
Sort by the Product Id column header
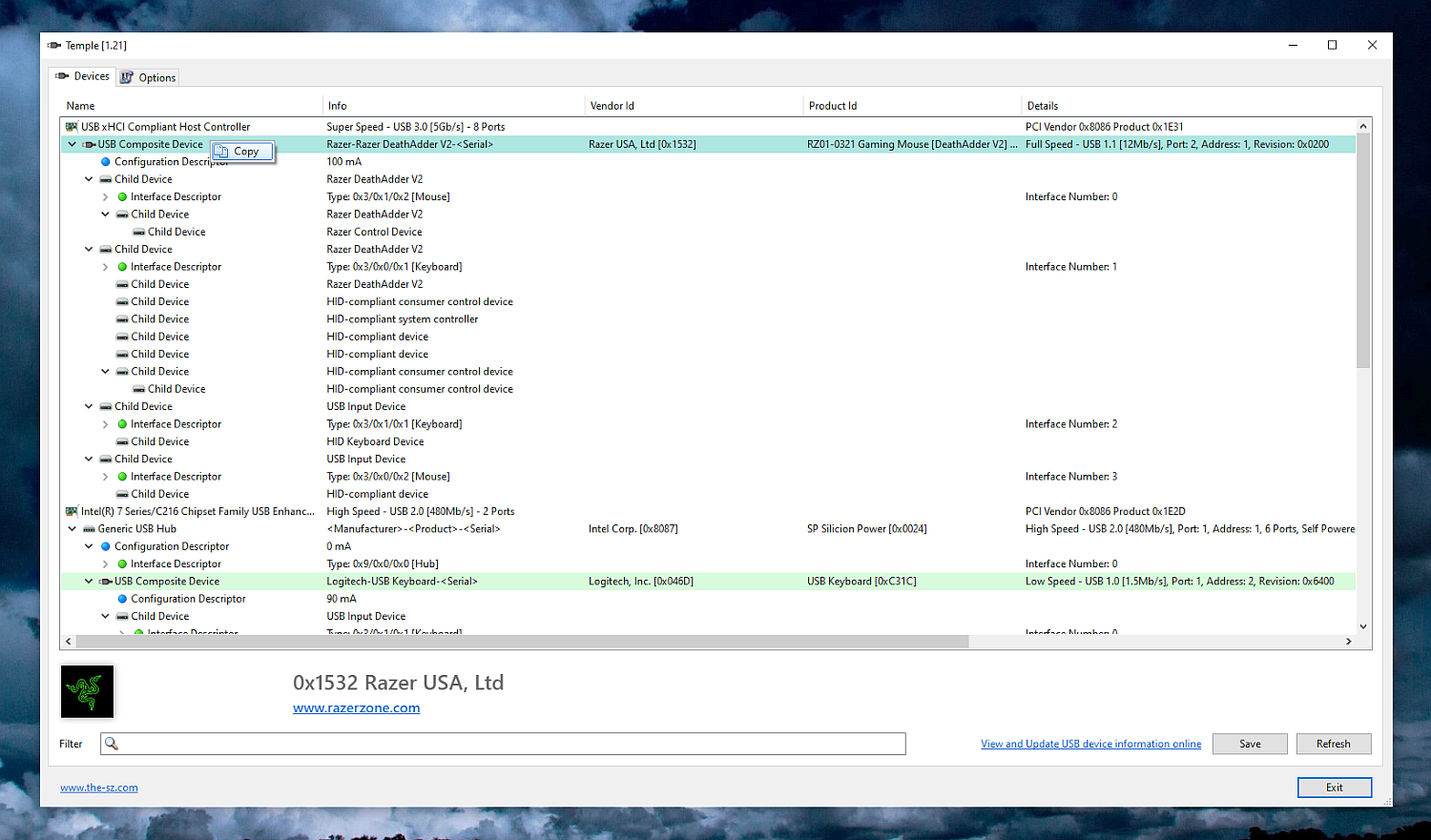coord(911,106)
